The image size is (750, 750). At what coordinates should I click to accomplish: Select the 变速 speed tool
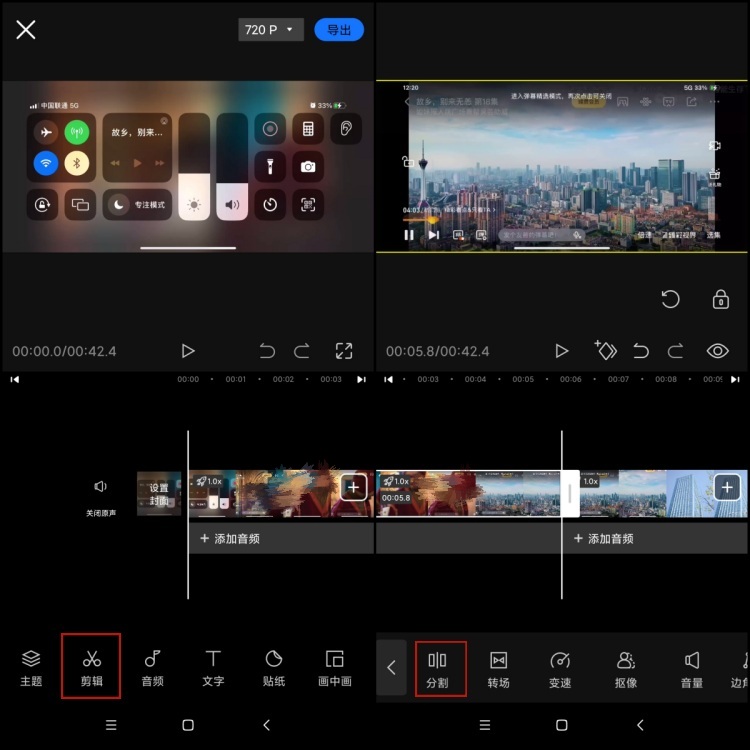(560, 670)
